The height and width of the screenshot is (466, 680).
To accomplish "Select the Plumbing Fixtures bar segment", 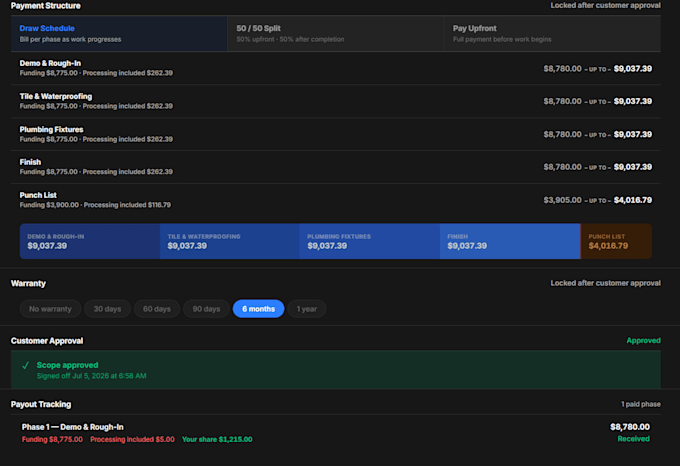I will 369,241.
